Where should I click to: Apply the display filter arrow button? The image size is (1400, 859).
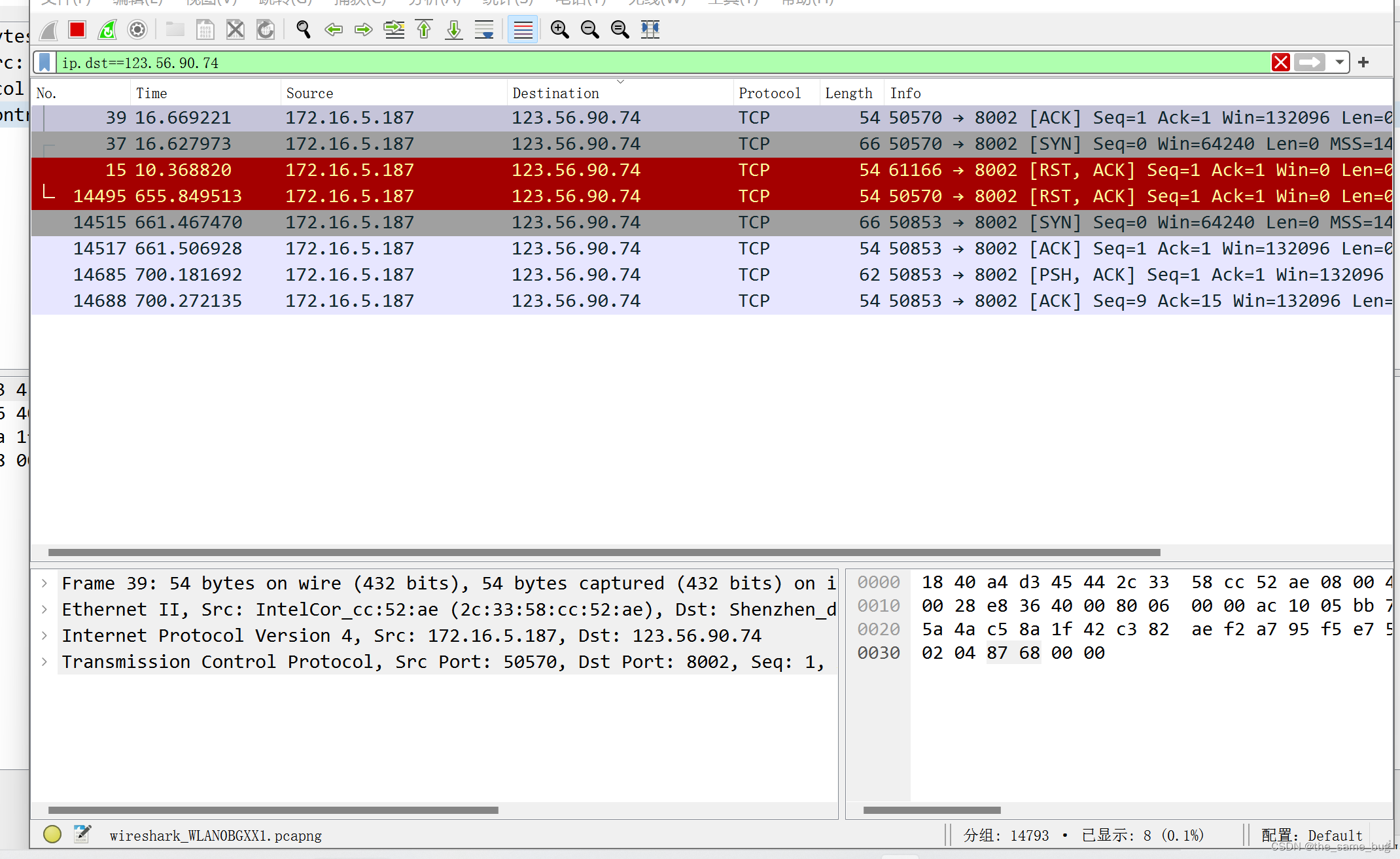click(1310, 63)
